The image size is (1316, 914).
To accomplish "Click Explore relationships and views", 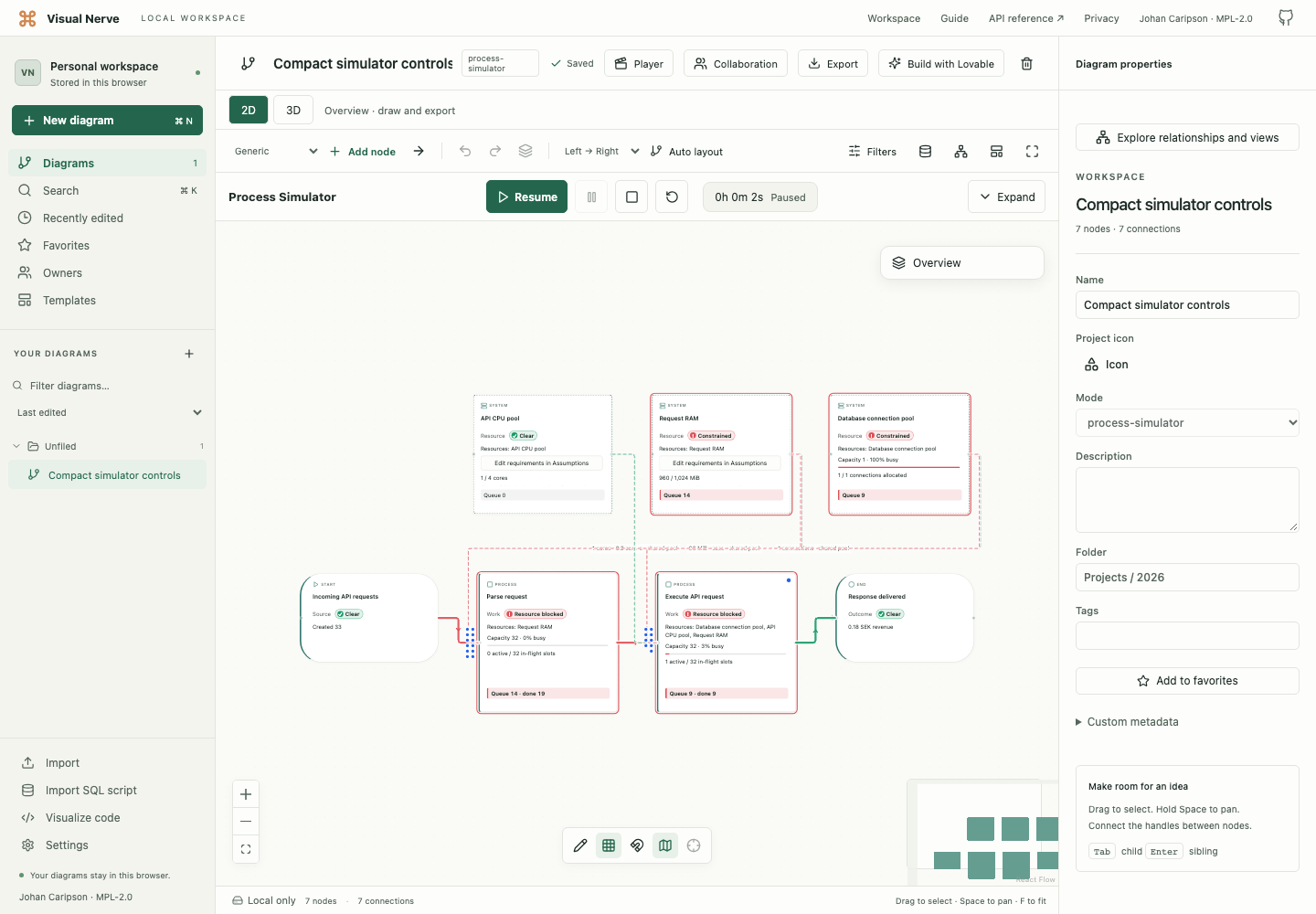I will click(1187, 138).
